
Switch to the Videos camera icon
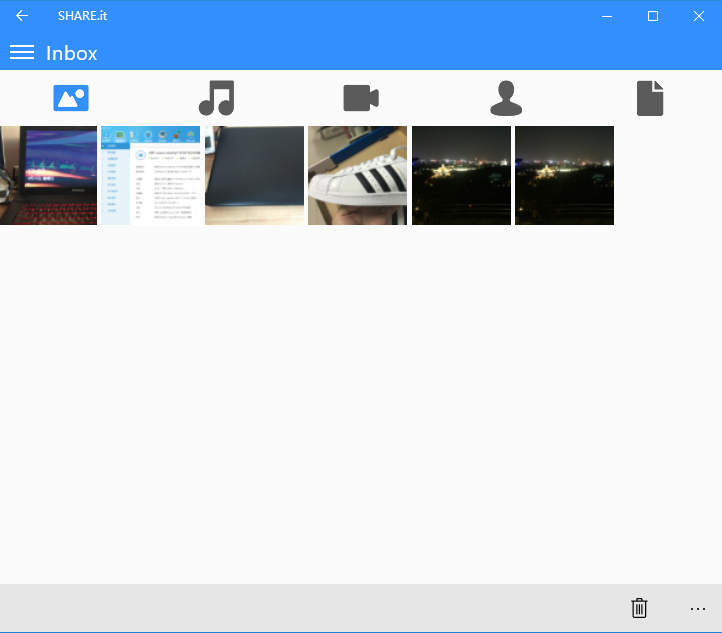point(361,98)
